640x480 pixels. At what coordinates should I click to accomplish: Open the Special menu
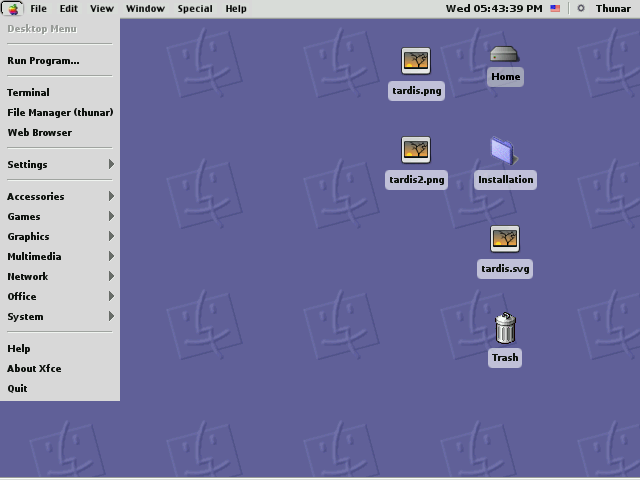(195, 9)
